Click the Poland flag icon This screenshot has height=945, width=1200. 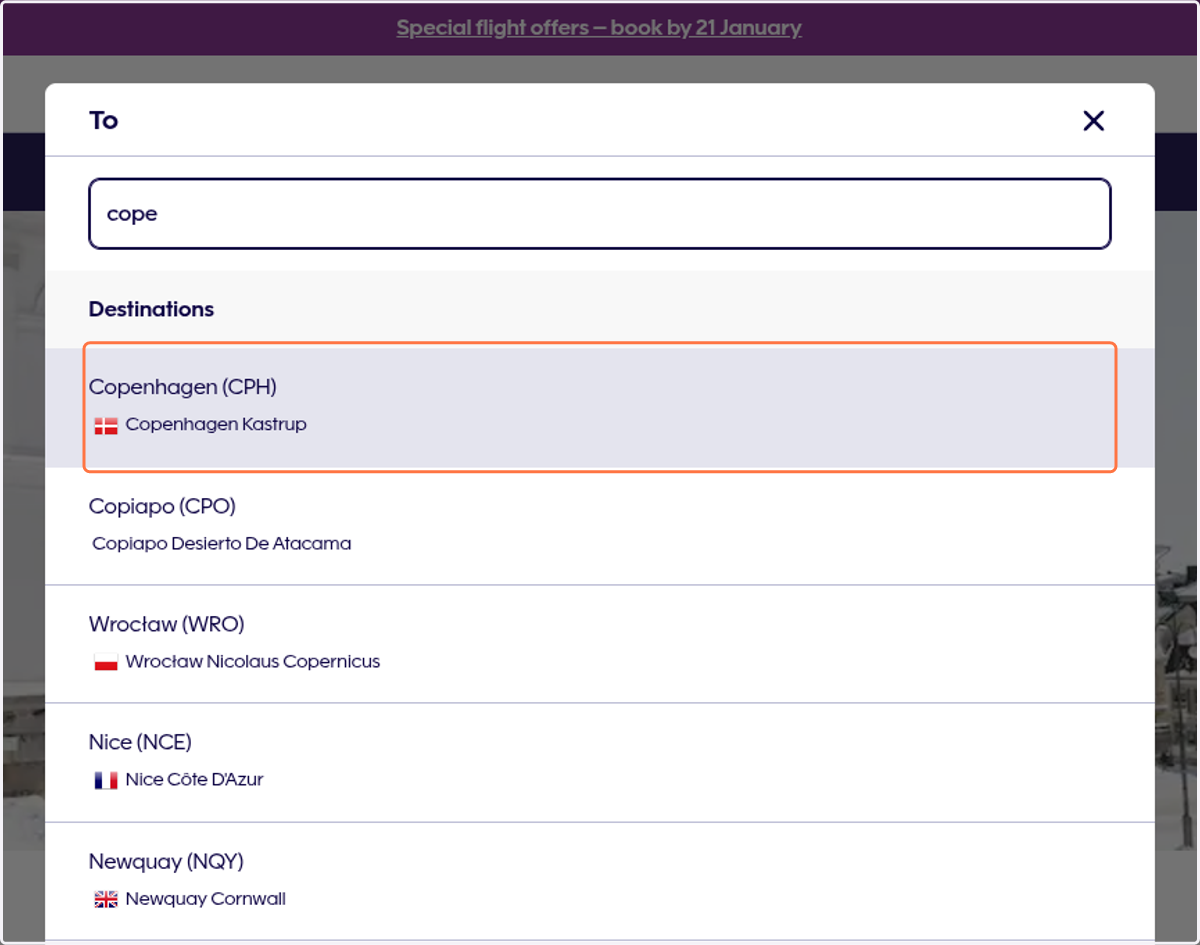coord(106,662)
